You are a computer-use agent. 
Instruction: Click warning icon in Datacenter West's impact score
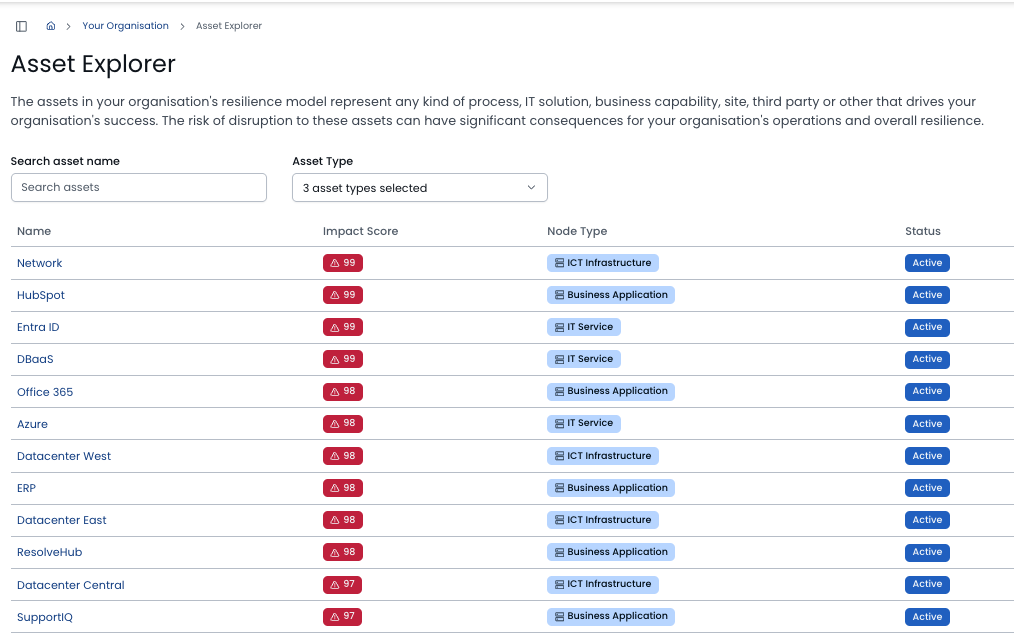[335, 456]
